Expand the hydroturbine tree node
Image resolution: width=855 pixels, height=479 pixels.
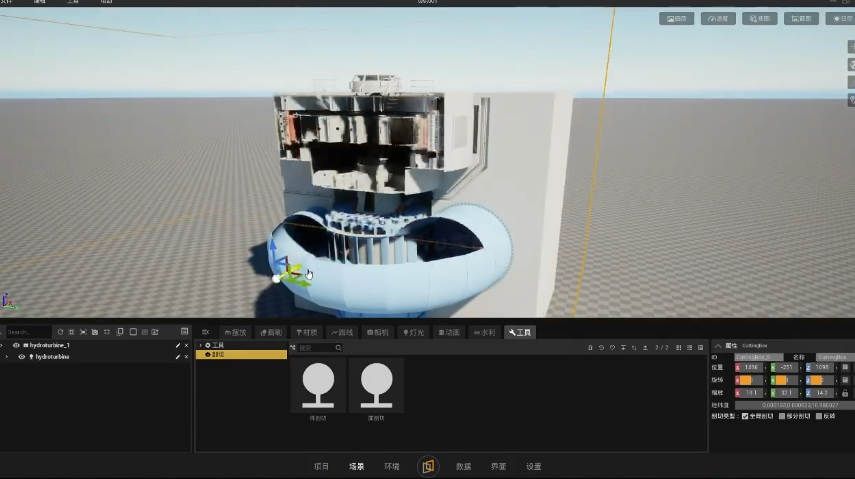[x=7, y=357]
